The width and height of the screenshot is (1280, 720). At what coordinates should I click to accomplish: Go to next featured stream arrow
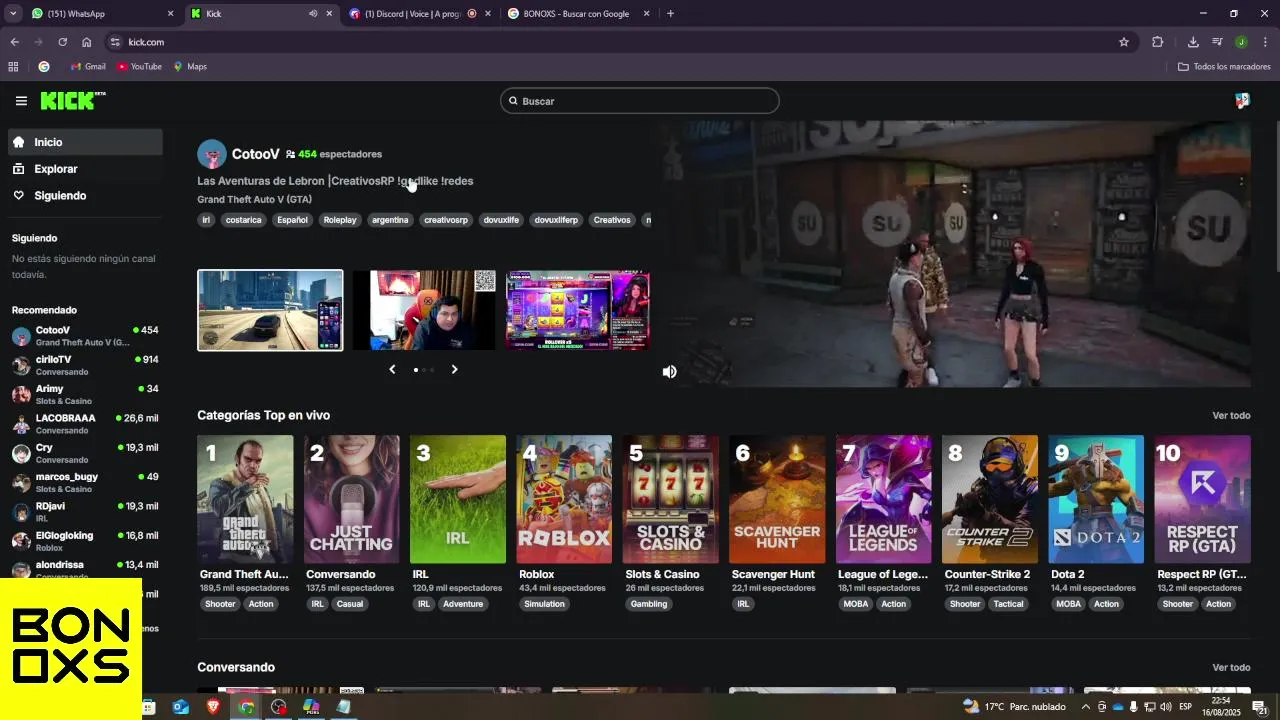click(x=454, y=370)
